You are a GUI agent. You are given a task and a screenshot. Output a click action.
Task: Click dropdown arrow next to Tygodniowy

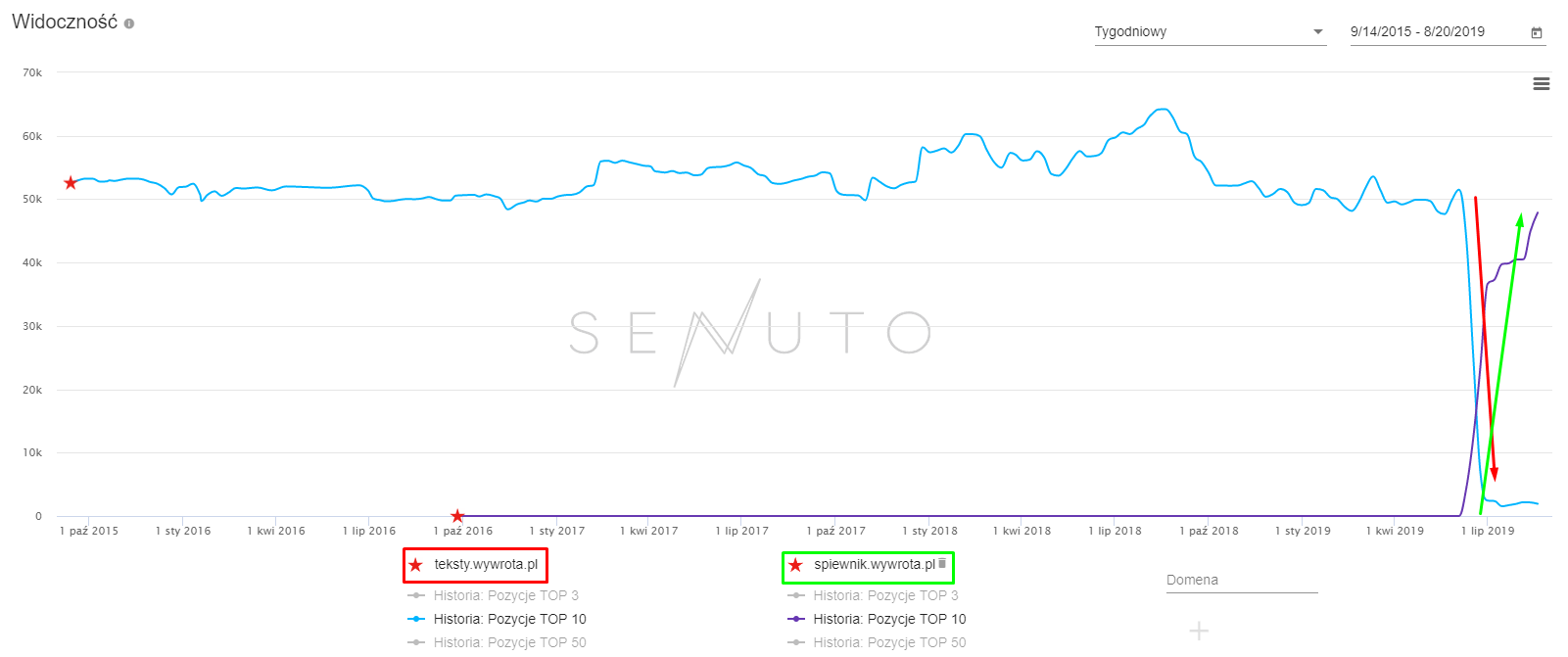pos(1318,32)
